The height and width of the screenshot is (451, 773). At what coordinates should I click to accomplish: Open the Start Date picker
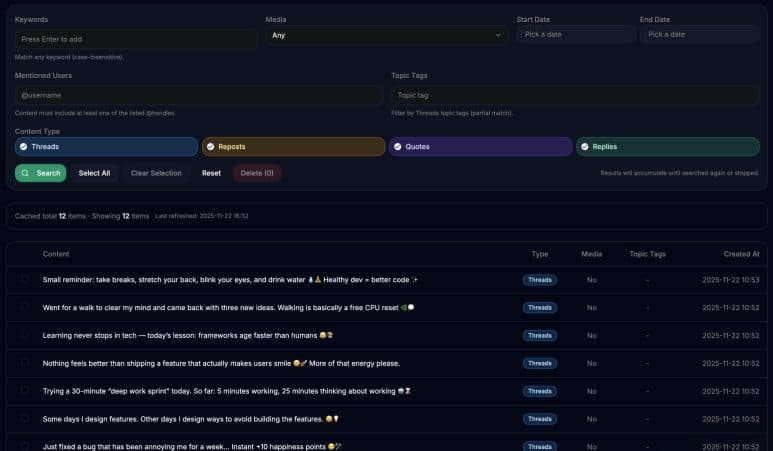coord(575,35)
